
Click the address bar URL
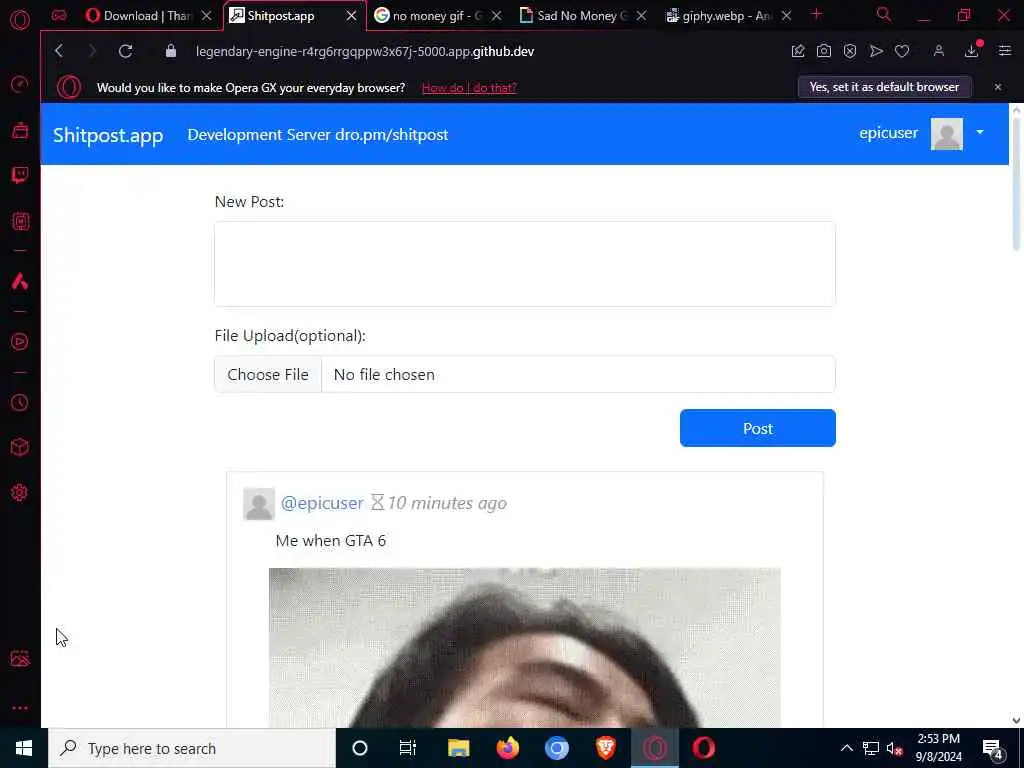click(x=364, y=51)
